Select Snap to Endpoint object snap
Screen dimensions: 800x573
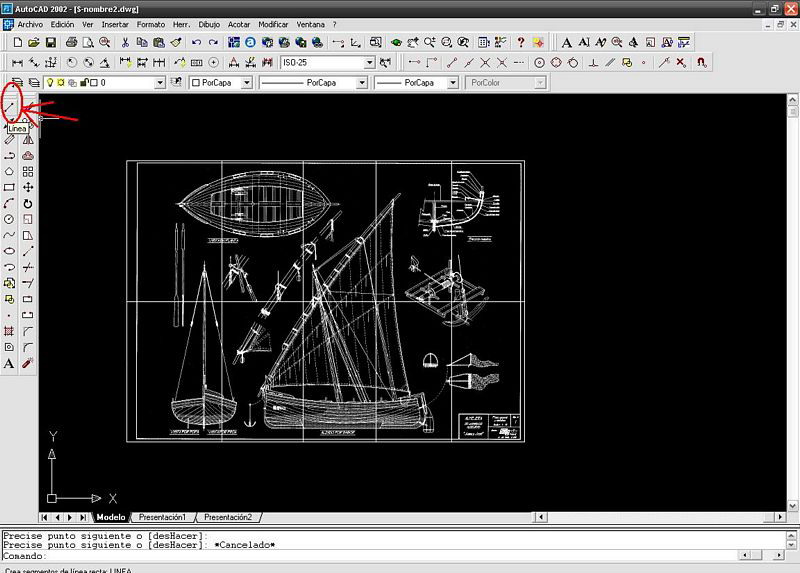tap(452, 63)
